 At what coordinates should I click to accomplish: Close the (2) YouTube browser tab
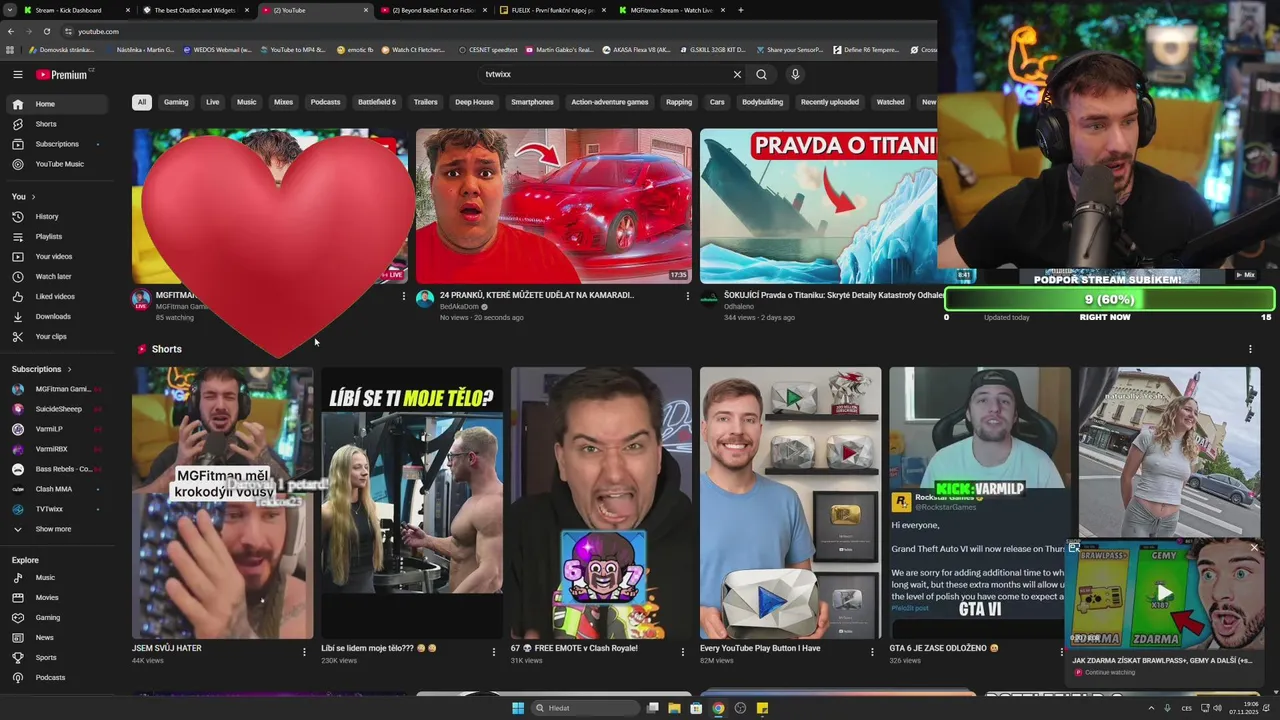pos(365,10)
